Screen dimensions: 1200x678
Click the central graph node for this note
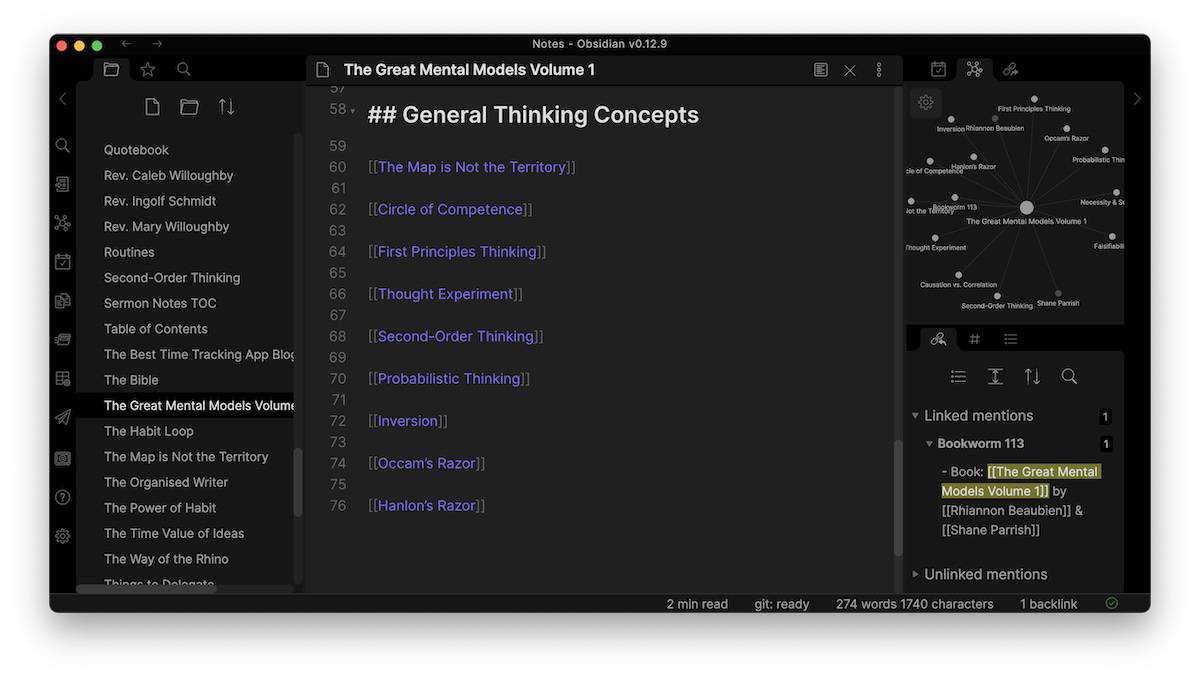[1026, 208]
